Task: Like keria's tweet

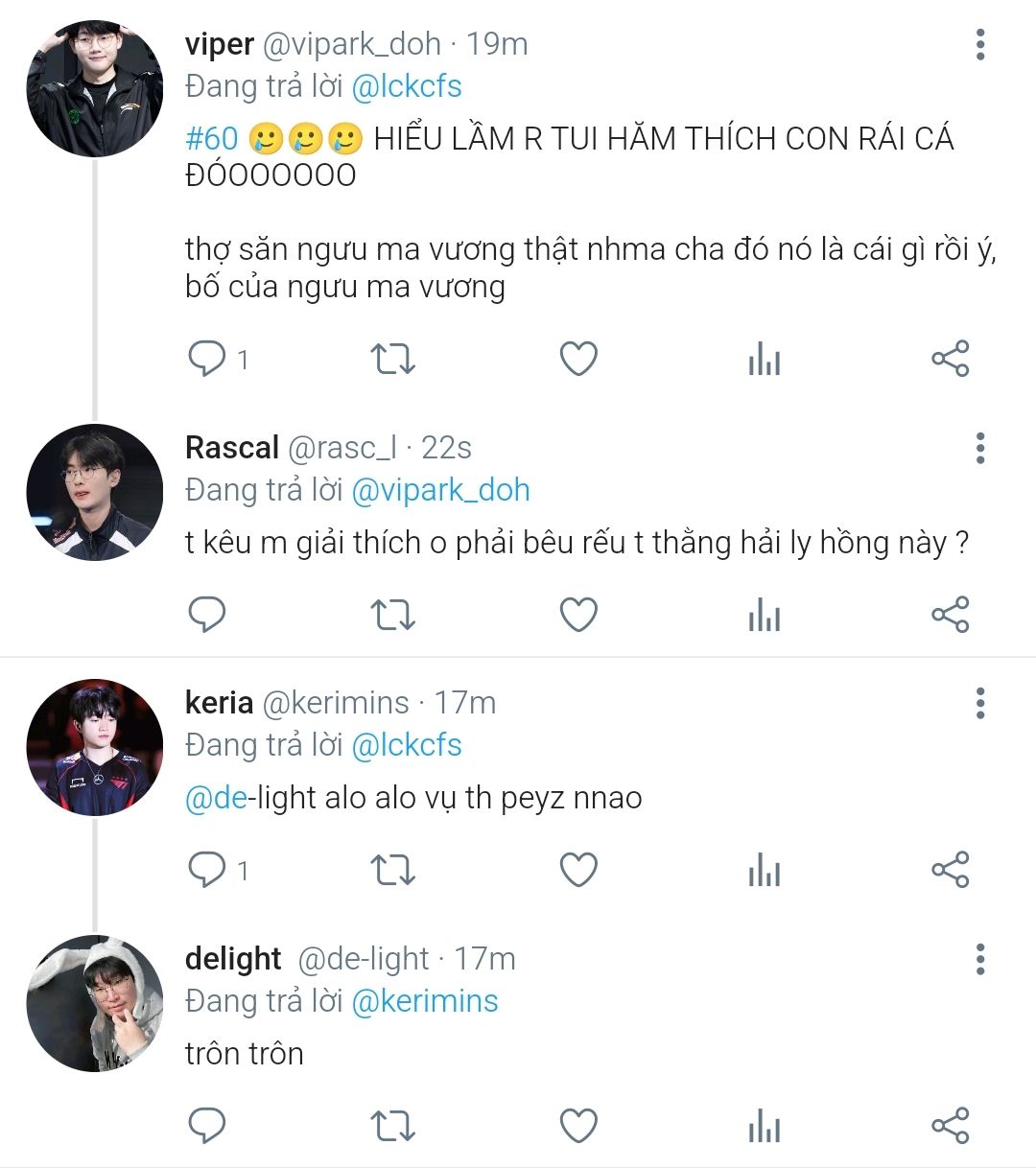Action: click(578, 871)
